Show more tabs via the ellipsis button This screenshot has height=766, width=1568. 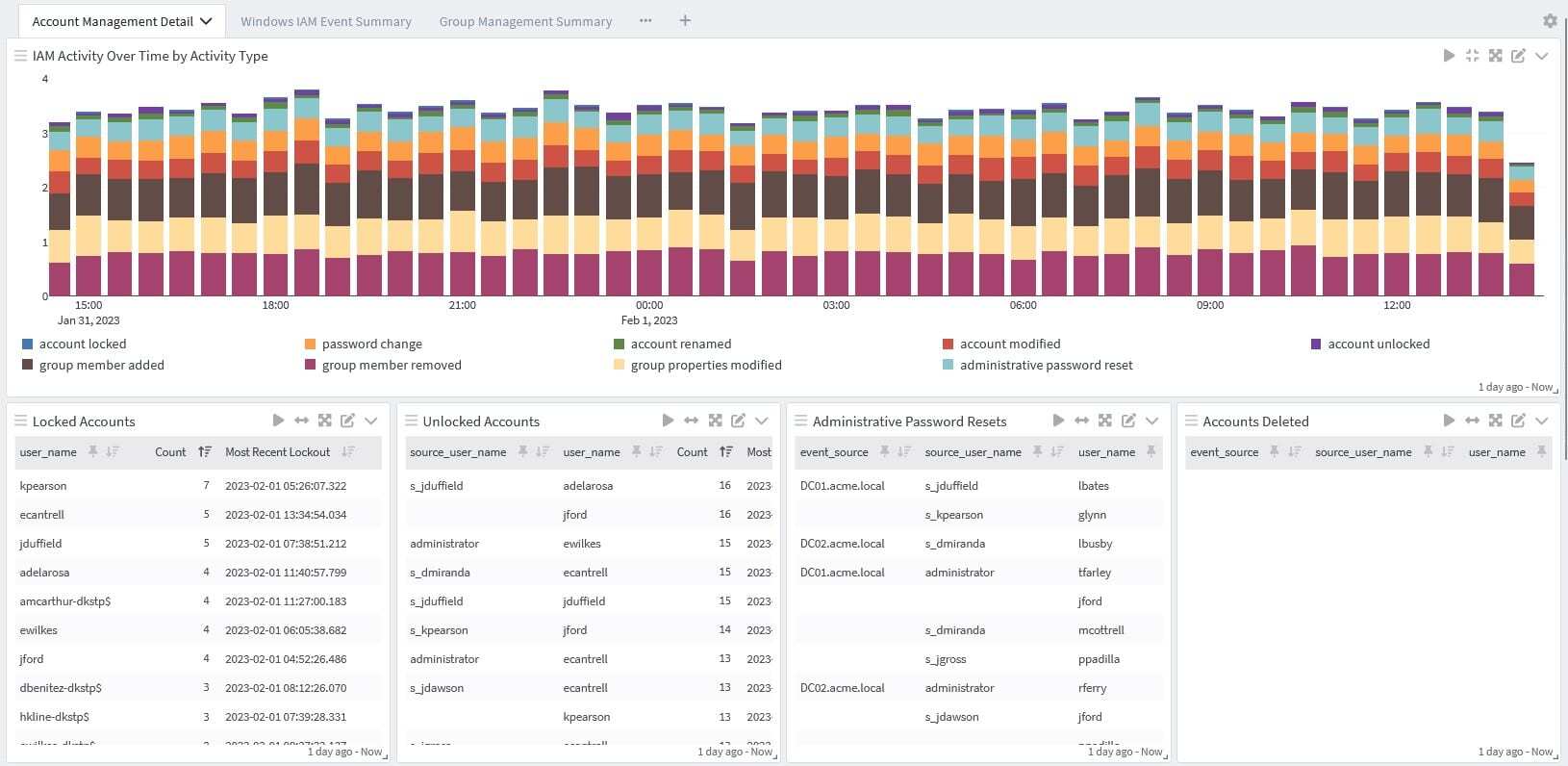(645, 21)
